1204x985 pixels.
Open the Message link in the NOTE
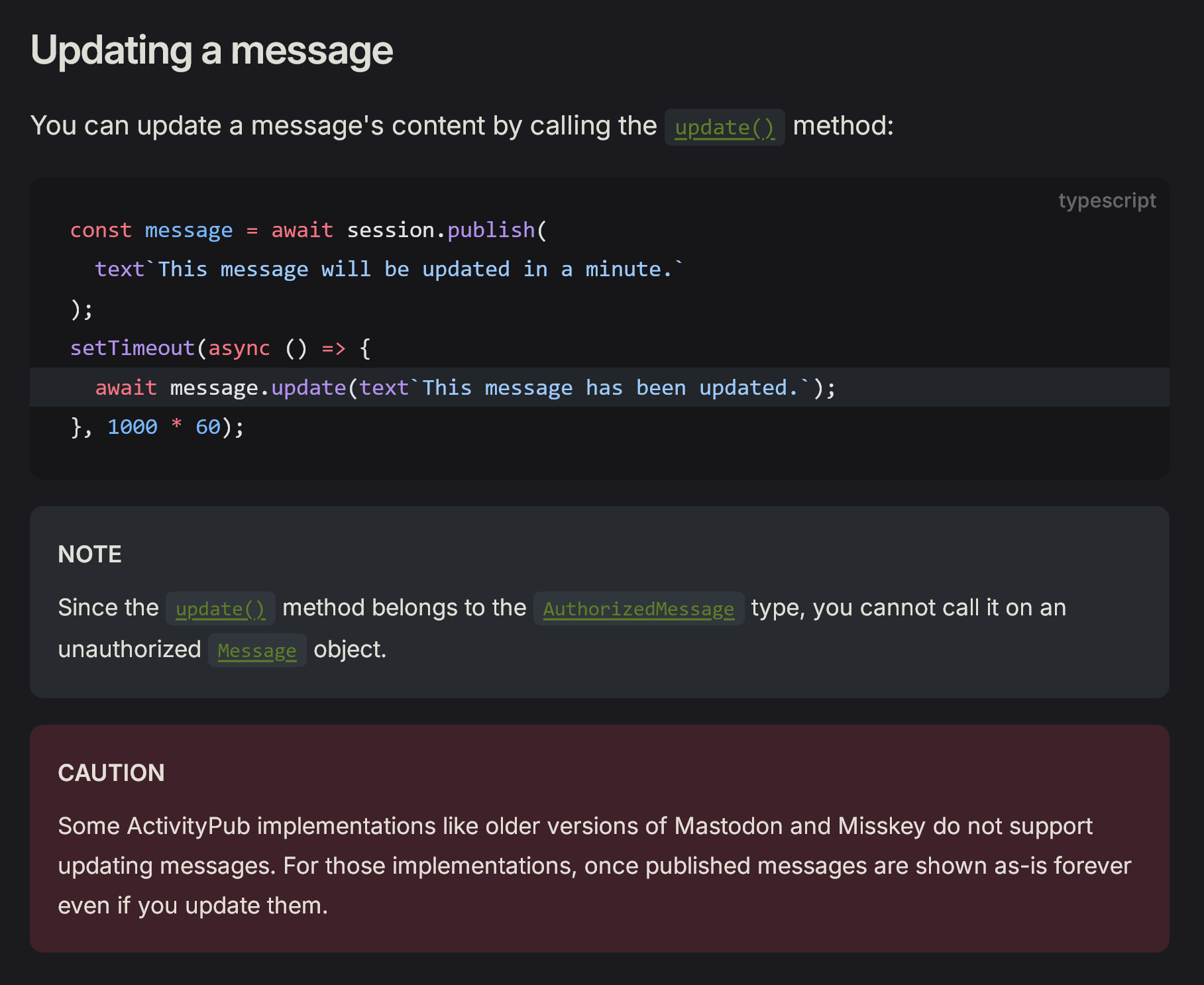tap(256, 650)
